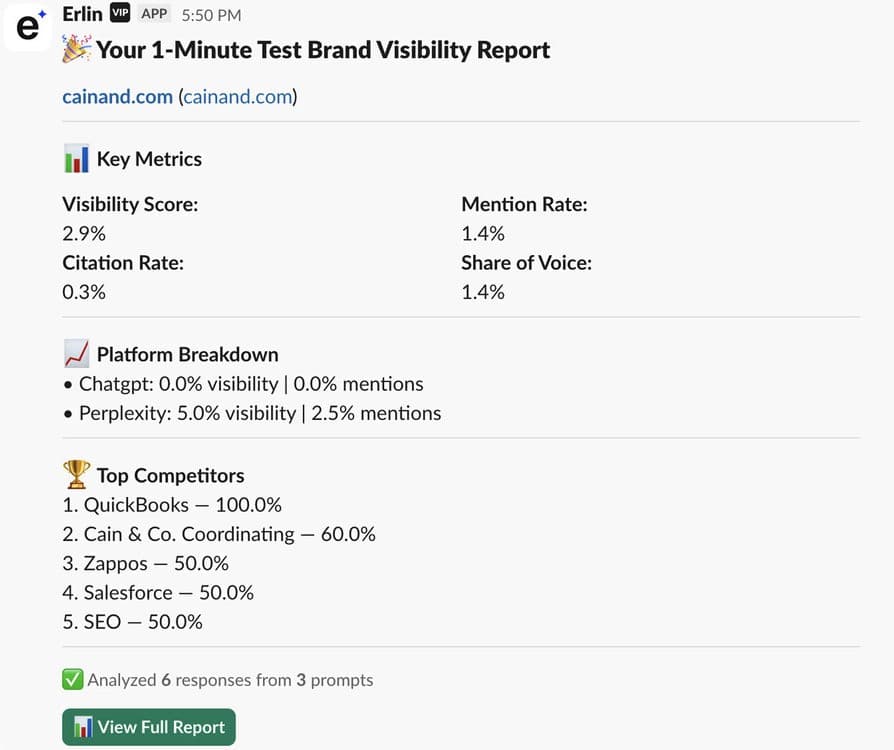Click the Key Metrics heading
The image size is (894, 750).
[x=149, y=159]
